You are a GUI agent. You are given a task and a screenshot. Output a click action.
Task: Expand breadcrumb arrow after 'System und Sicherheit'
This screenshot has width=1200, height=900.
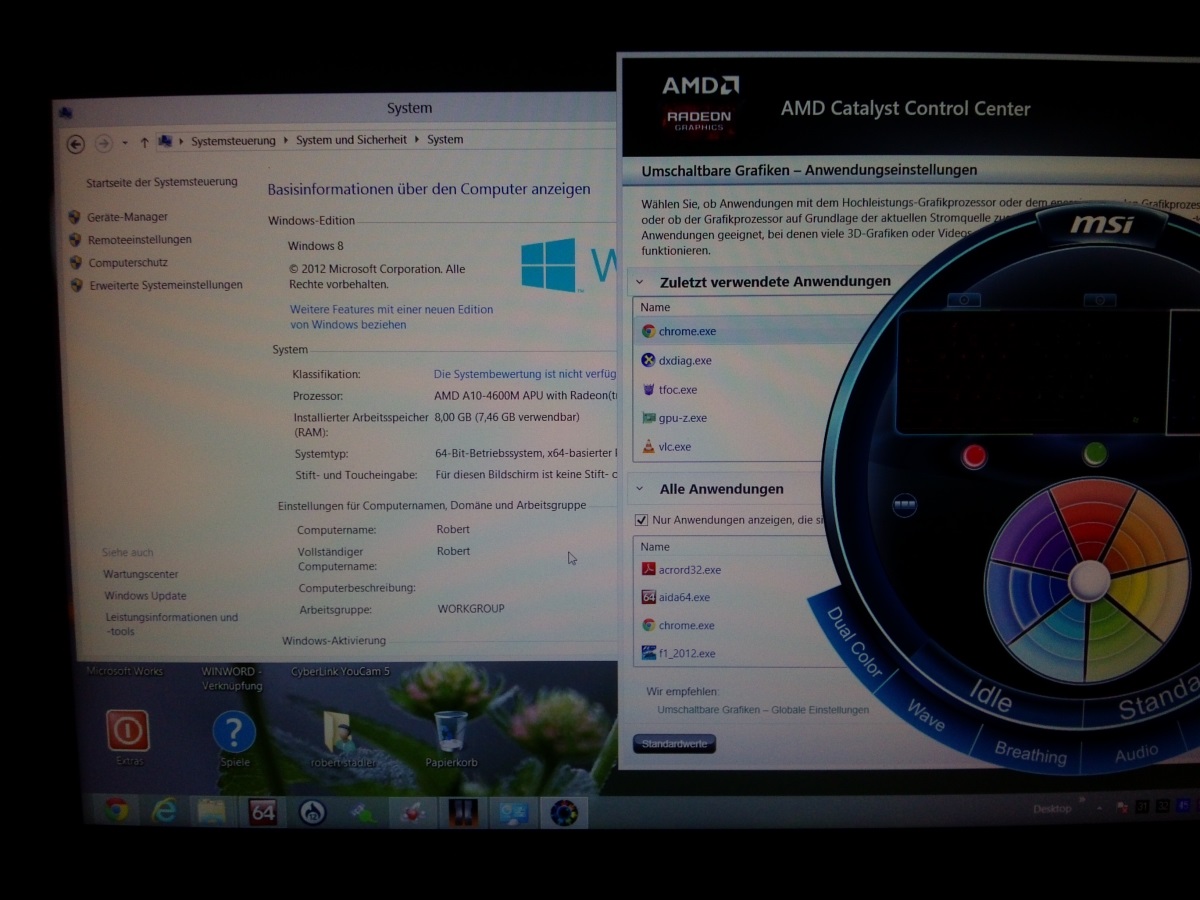pyautogui.click(x=417, y=140)
